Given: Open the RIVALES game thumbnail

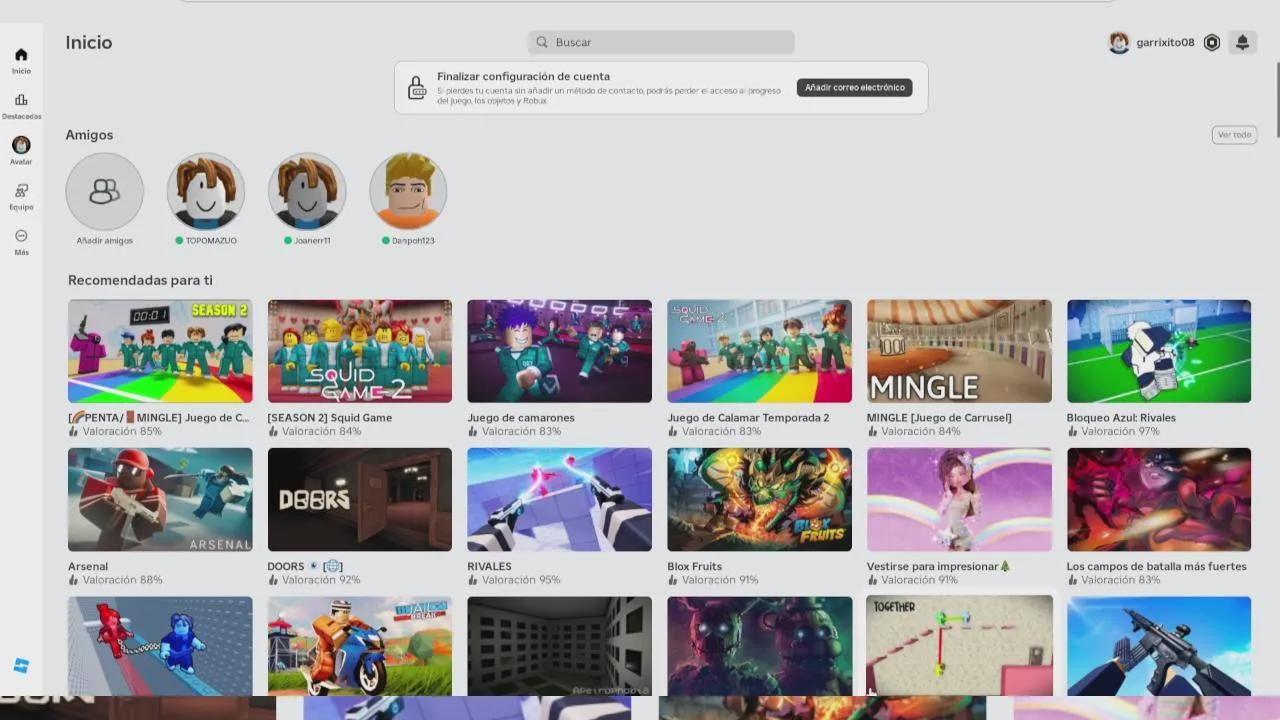Looking at the screenshot, I should click(559, 499).
